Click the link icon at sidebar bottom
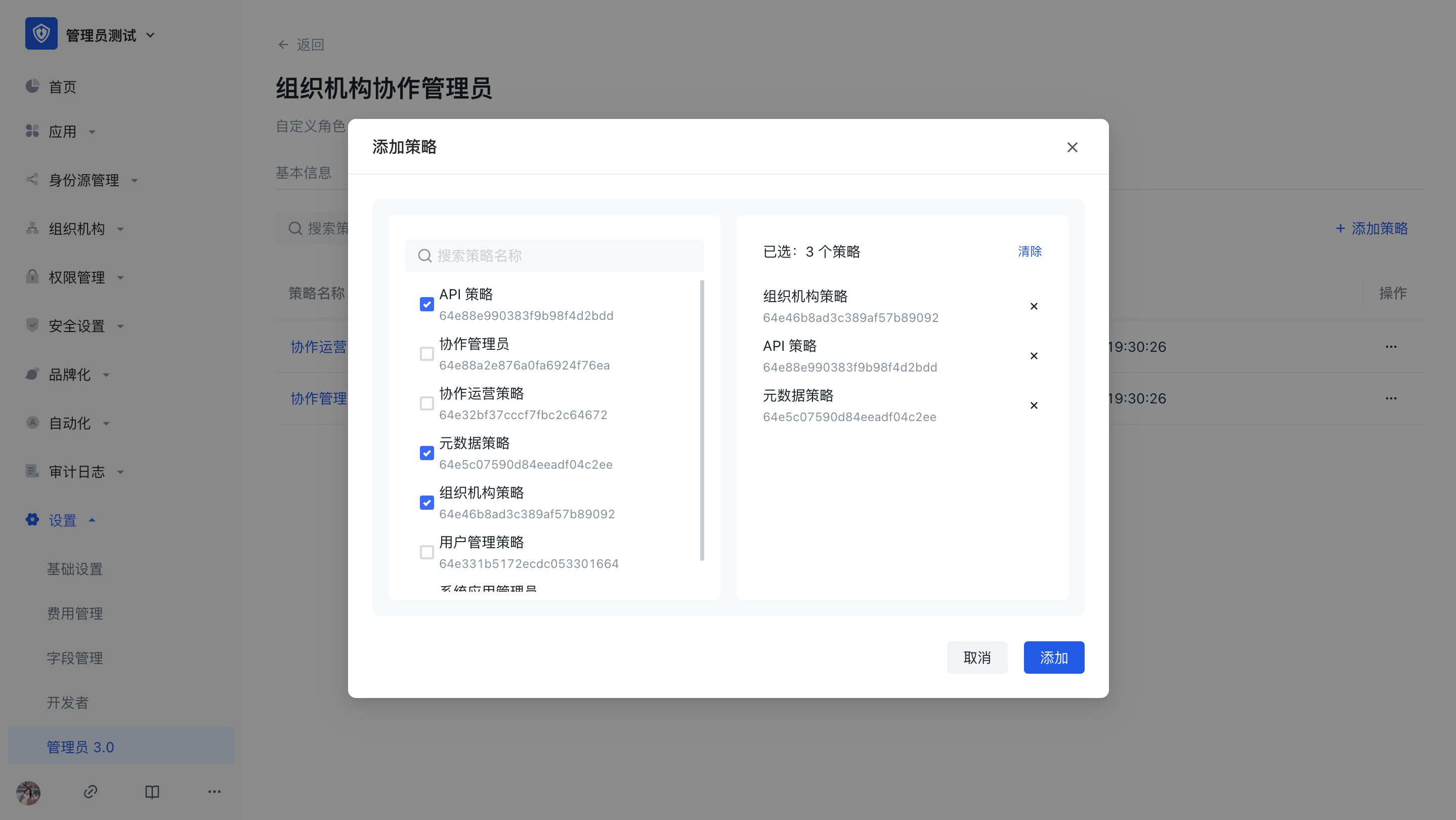The image size is (1456, 820). (x=91, y=792)
